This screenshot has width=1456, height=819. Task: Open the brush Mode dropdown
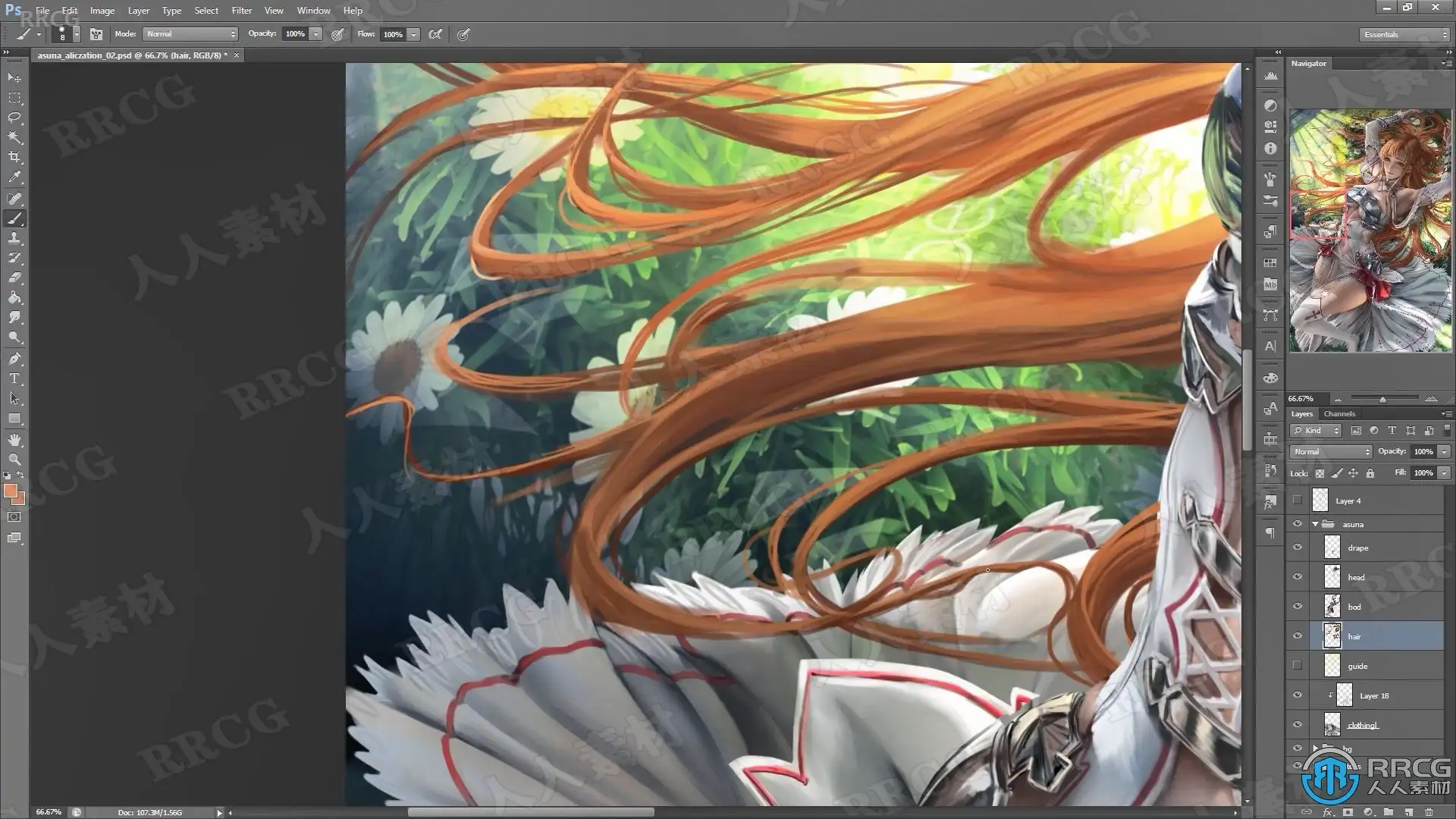pos(190,34)
